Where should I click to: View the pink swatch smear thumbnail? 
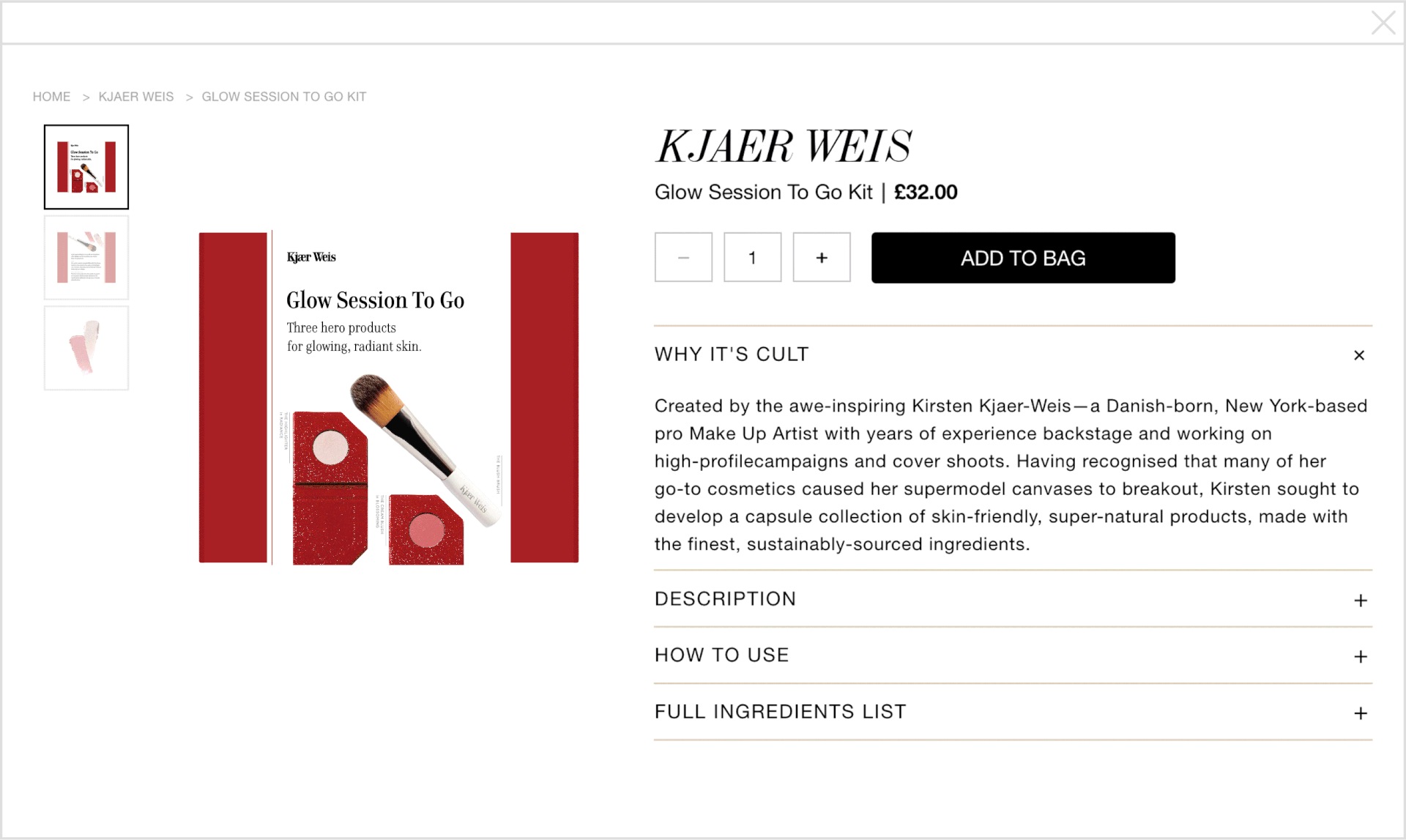coord(86,348)
